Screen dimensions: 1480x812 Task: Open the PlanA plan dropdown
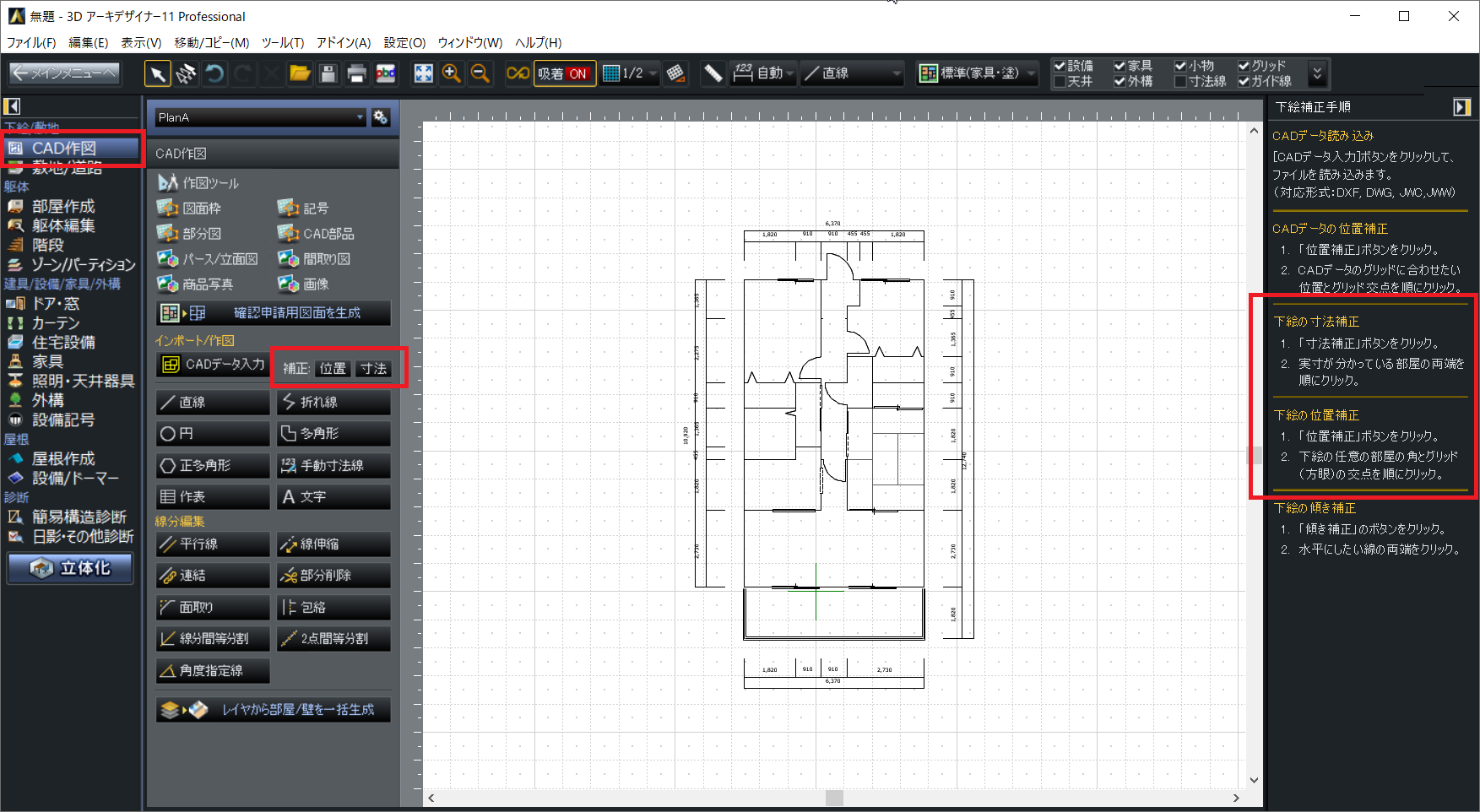tap(261, 117)
